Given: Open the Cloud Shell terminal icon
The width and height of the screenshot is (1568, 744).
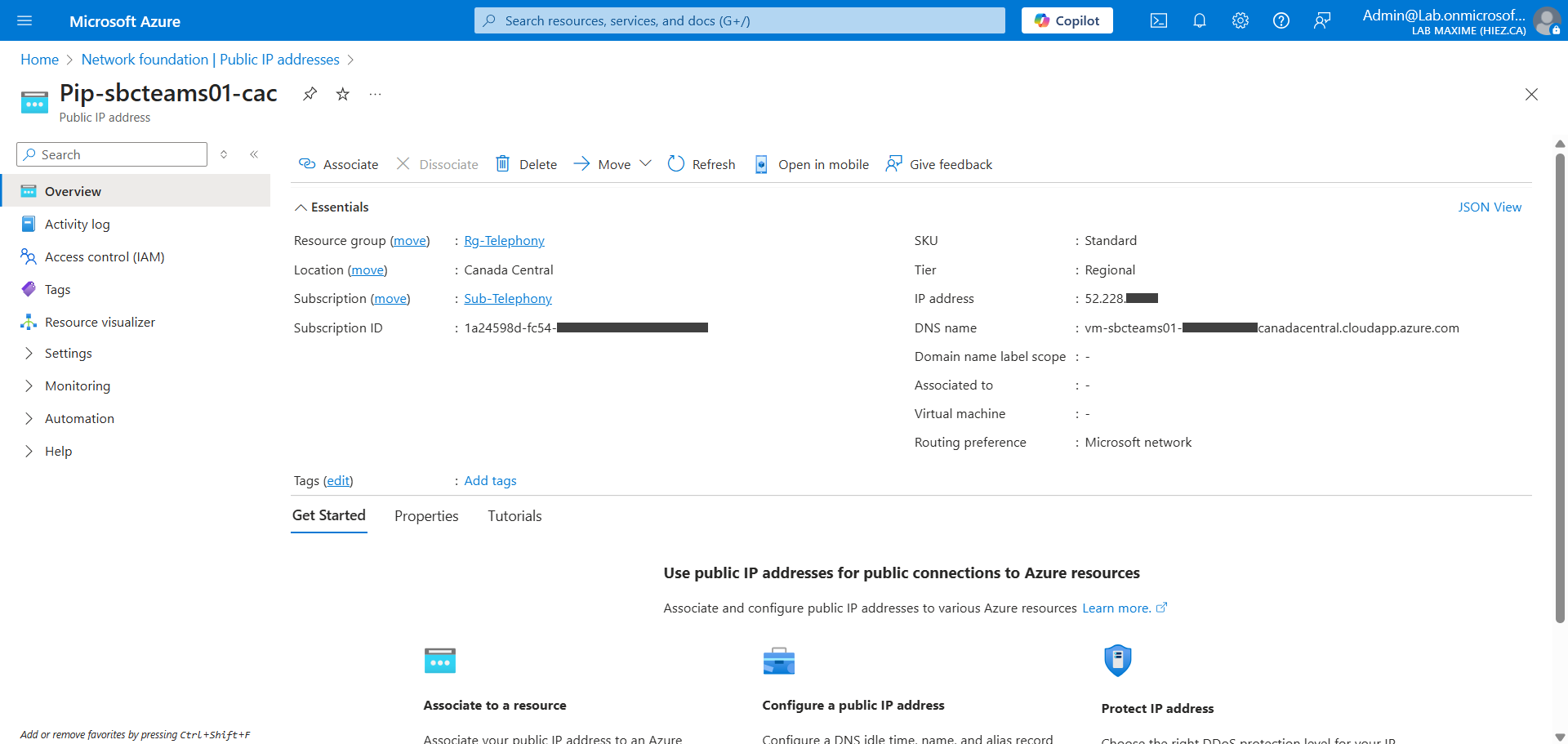Looking at the screenshot, I should pyautogui.click(x=1158, y=21).
